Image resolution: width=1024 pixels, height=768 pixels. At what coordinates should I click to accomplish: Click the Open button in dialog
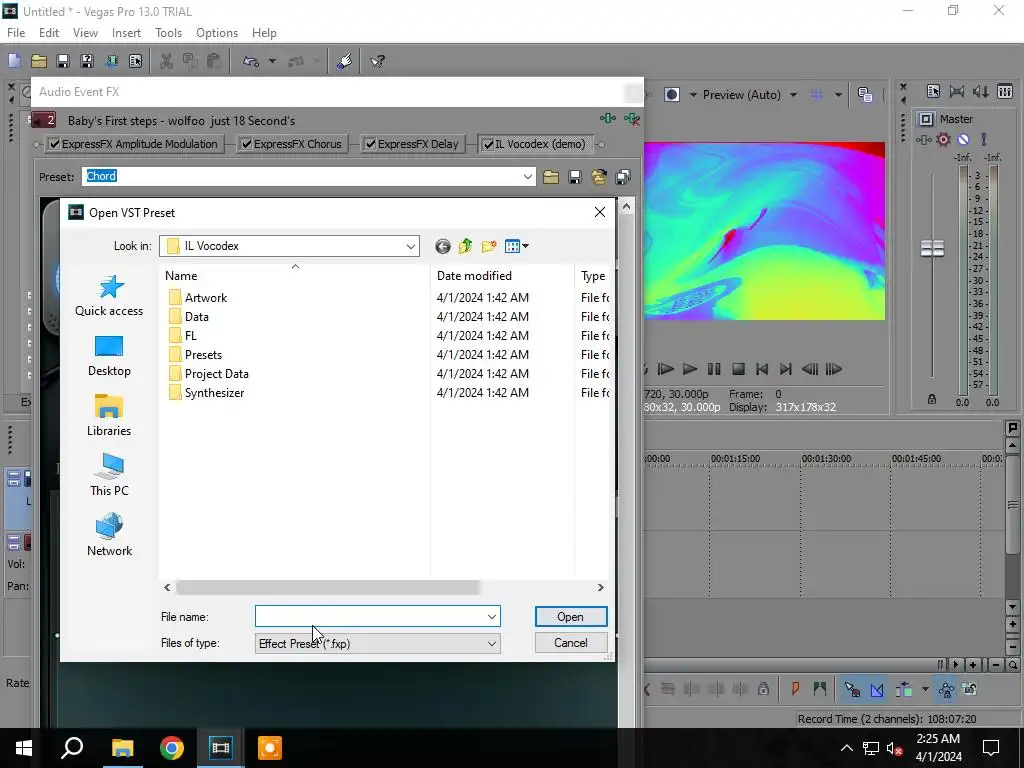pos(571,616)
